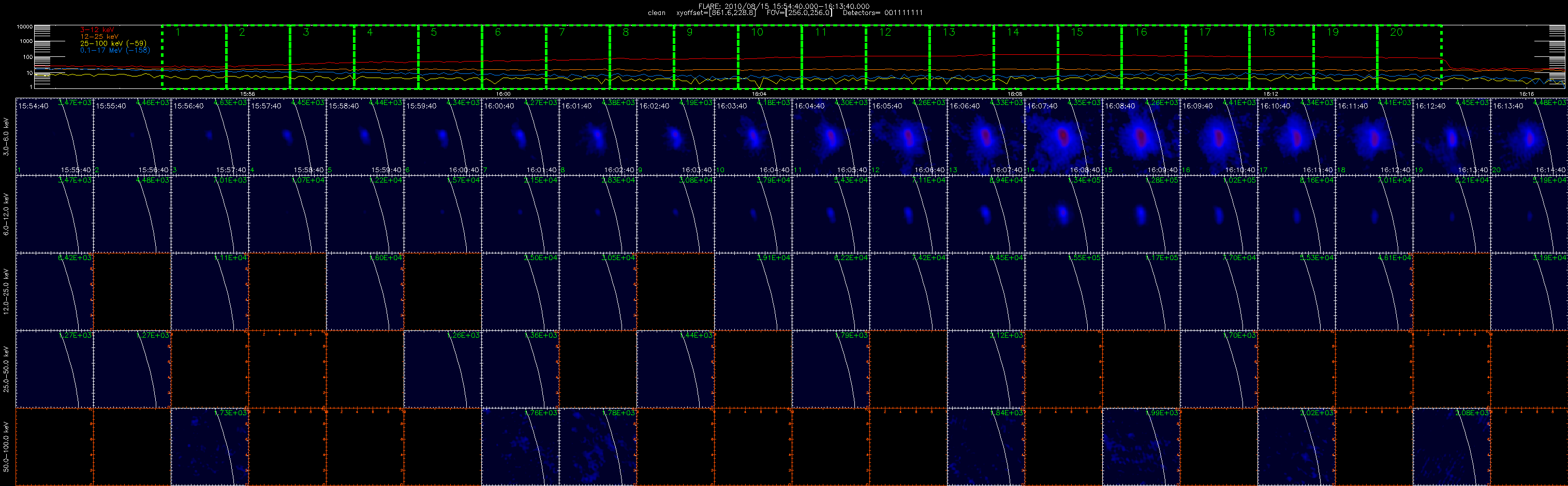1568x486 pixels.
Task: Click the 2.02E+03 peak value in the 50.0-100.0 keV row
Action: click(1317, 413)
